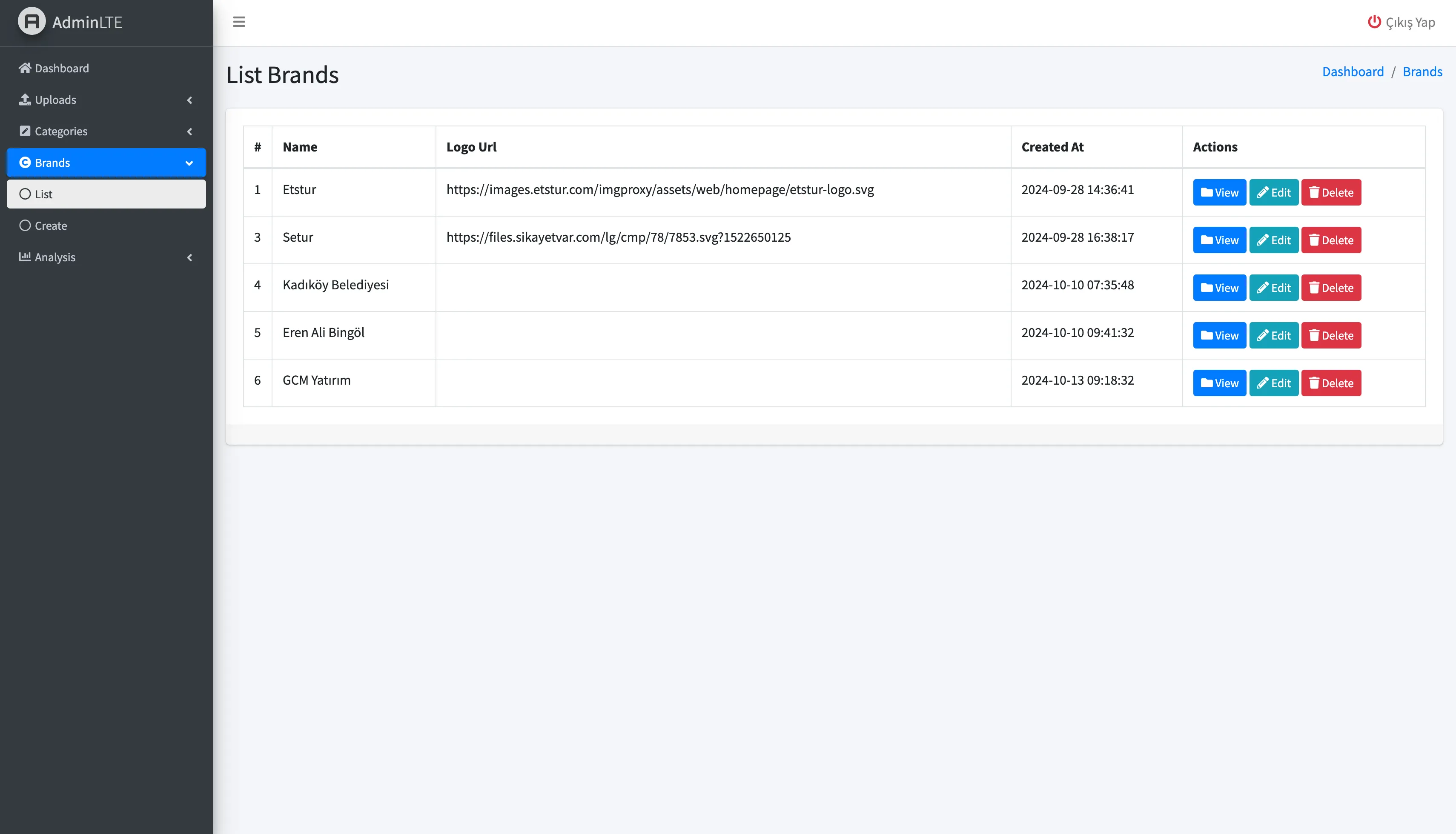Click the red power icon for logout
1456x834 pixels.
pyautogui.click(x=1374, y=22)
